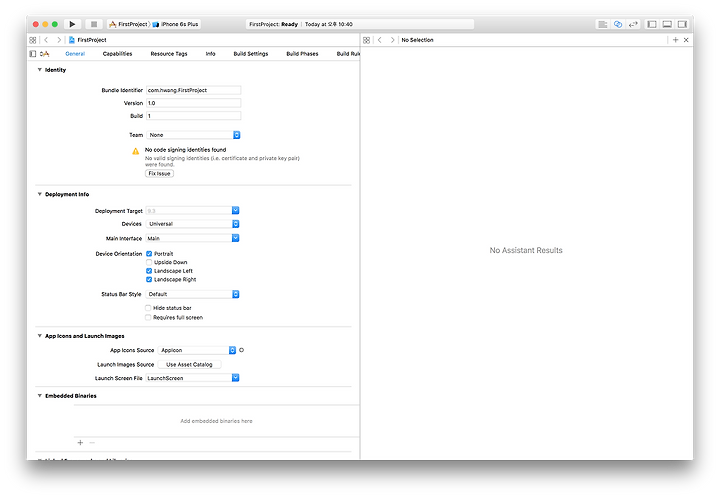Go back in left editor history
720x498 pixels.
[46, 40]
